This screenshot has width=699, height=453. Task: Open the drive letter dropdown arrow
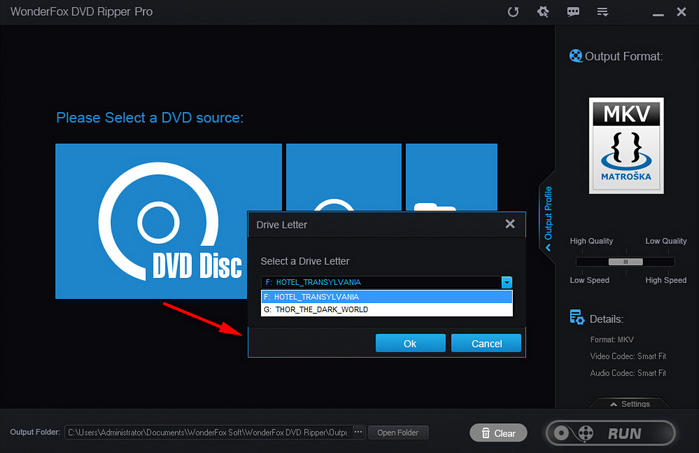point(507,282)
